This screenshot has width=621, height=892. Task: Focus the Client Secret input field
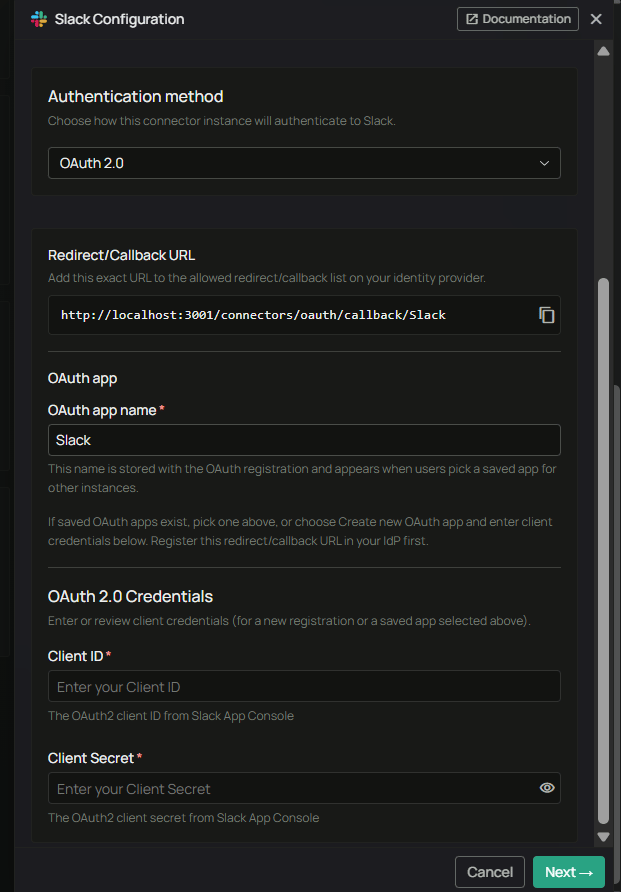tap(304, 788)
